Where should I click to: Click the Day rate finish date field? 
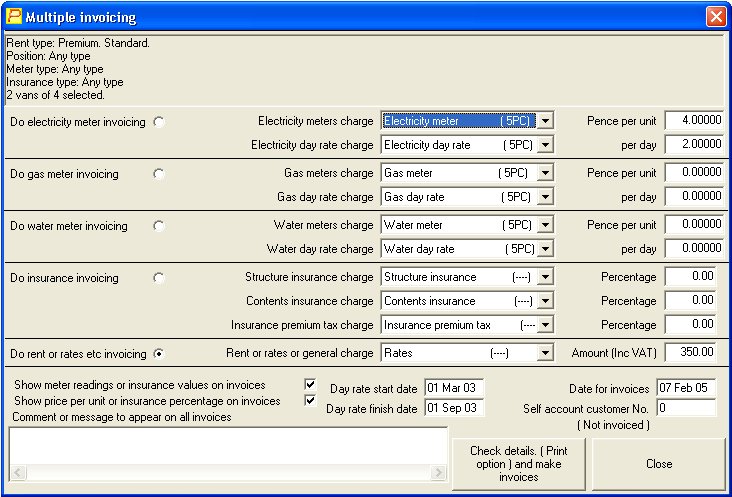click(x=454, y=408)
